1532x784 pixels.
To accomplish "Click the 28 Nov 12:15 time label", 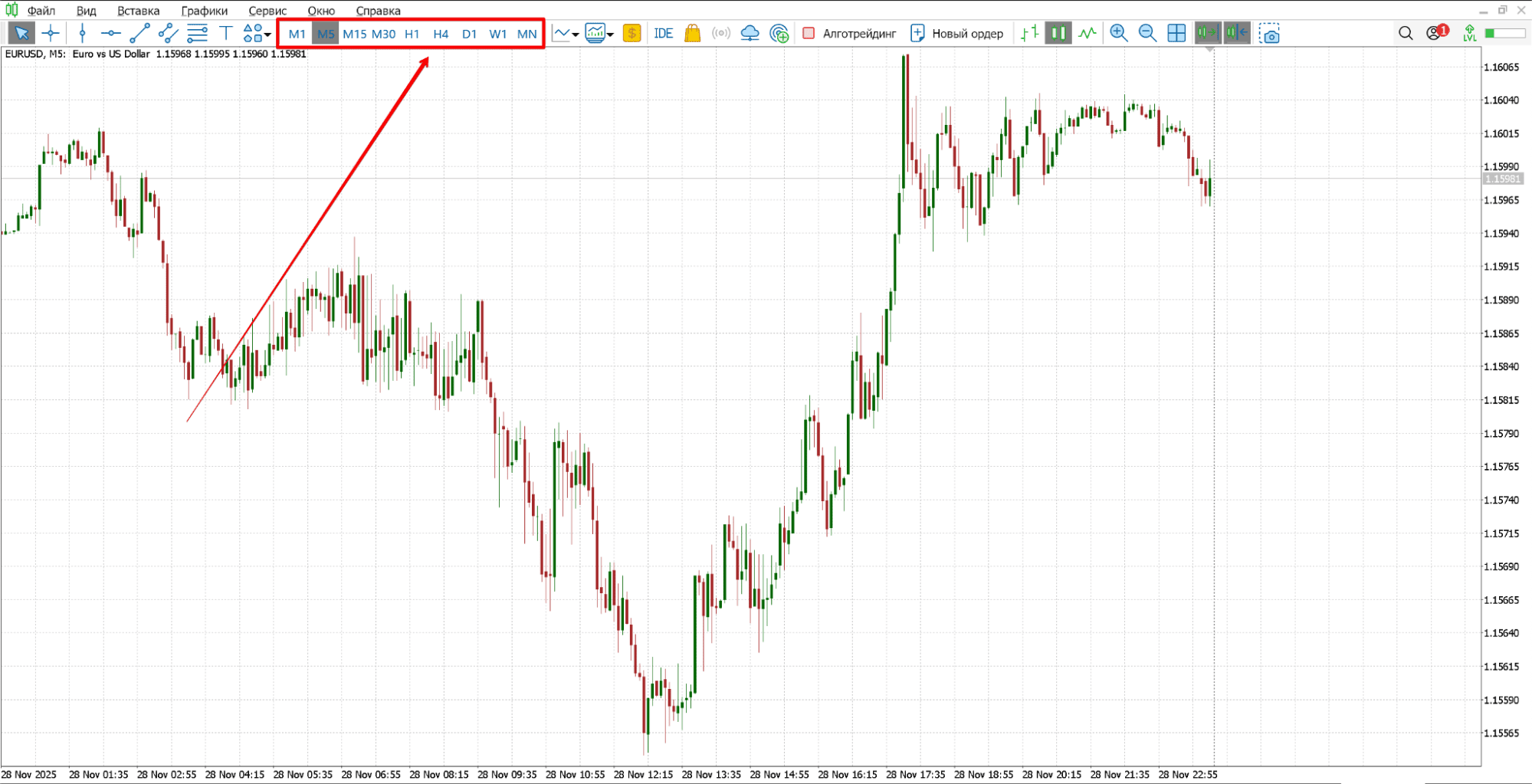I will (643, 775).
